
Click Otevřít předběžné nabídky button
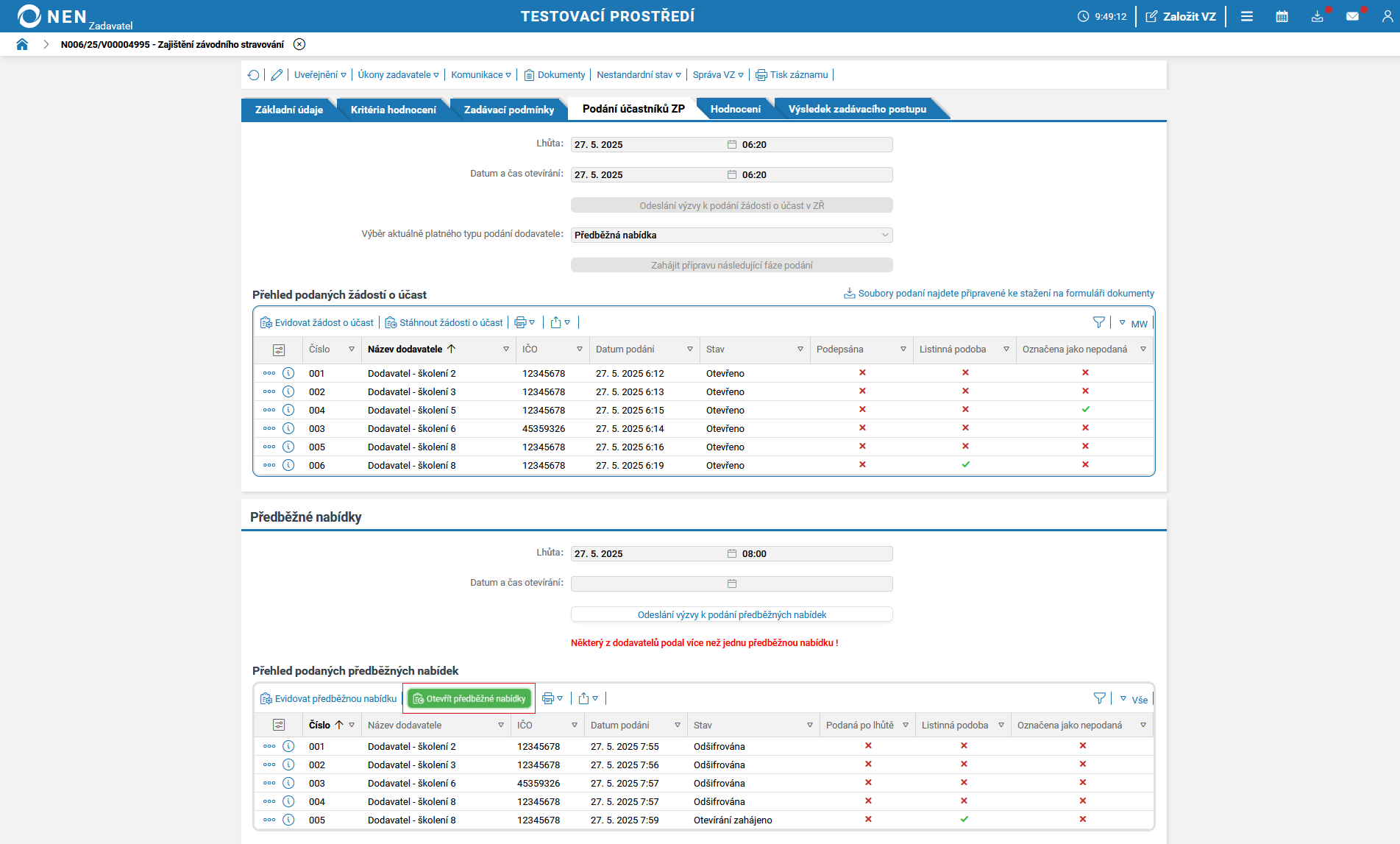469,698
